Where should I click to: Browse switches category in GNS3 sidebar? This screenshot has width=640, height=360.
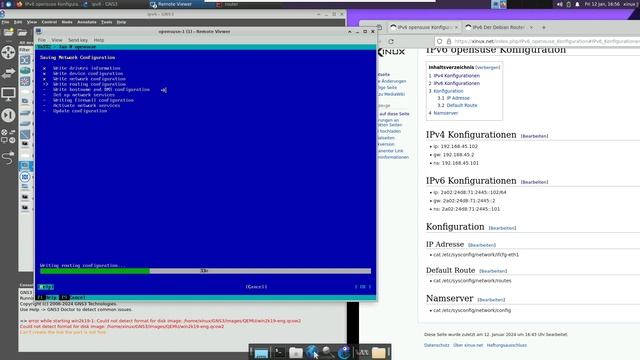point(8,73)
